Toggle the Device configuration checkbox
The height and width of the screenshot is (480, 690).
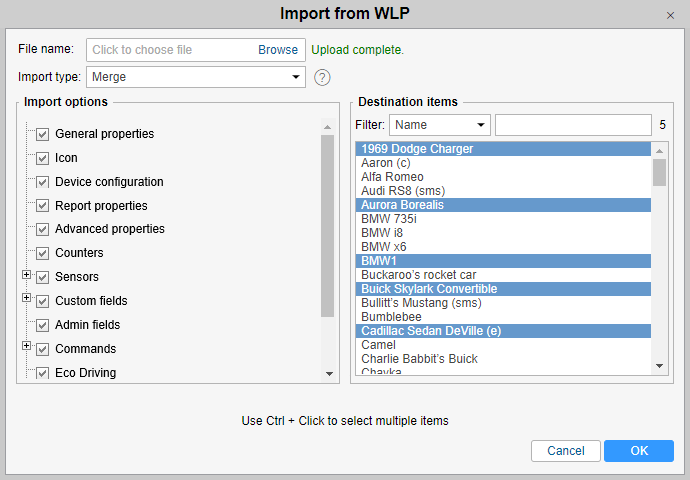[x=43, y=182]
